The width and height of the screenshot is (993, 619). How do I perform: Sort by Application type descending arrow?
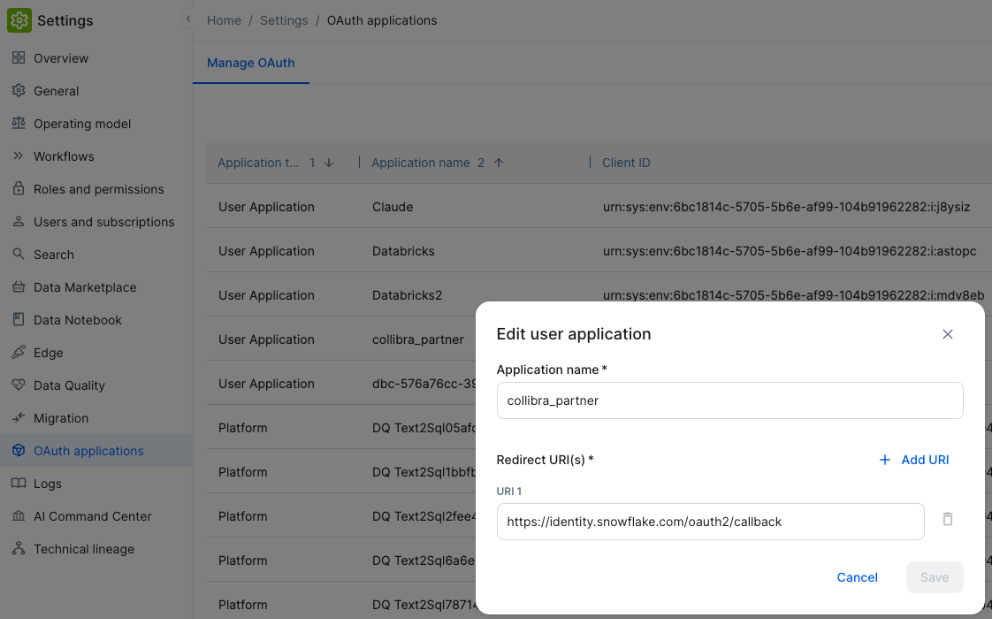329,163
